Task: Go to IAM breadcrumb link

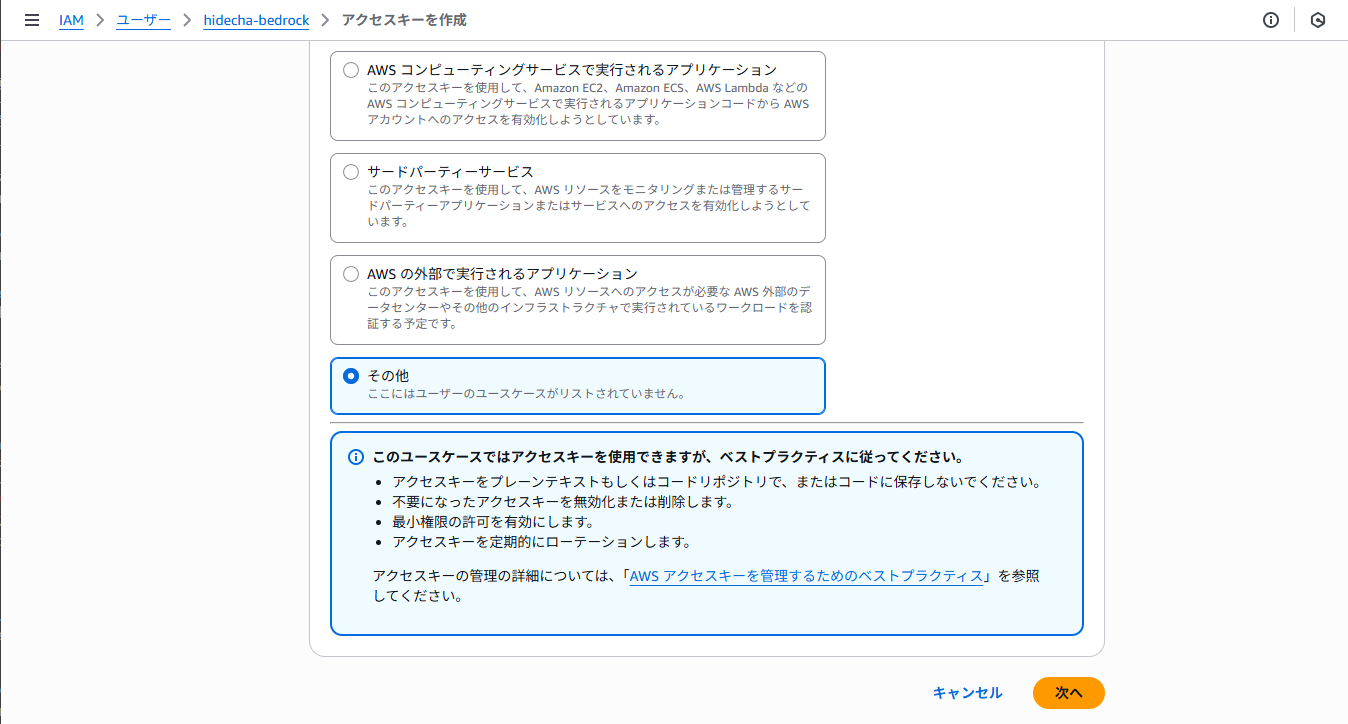Action: [71, 20]
